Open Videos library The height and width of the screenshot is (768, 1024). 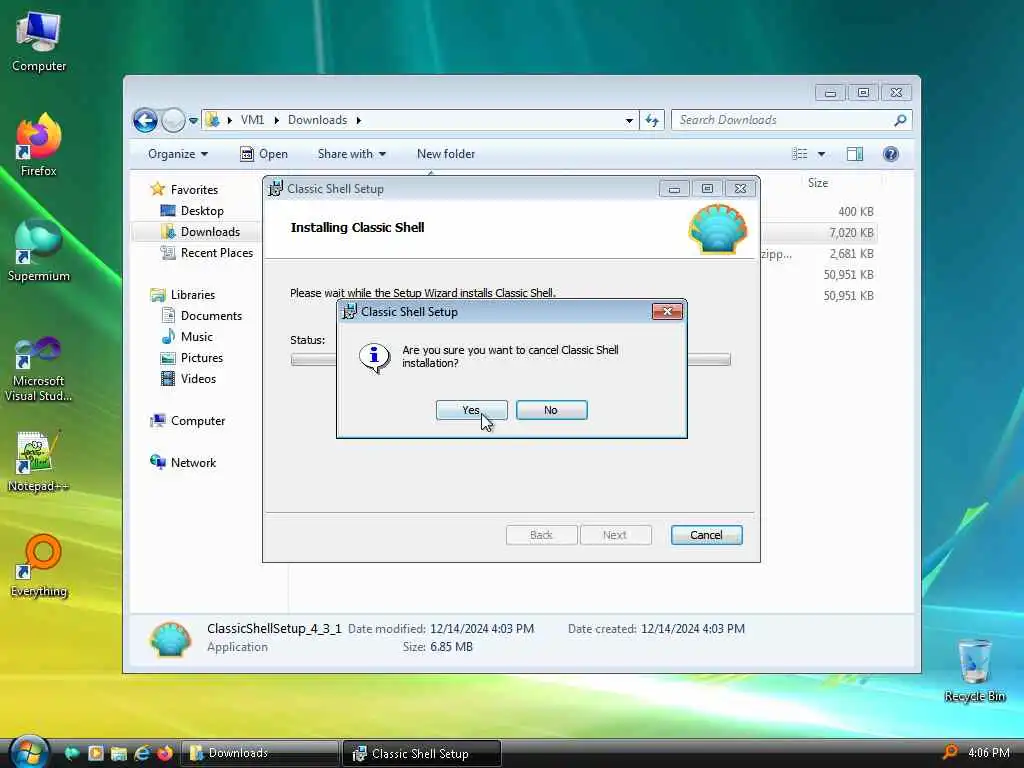point(189,378)
